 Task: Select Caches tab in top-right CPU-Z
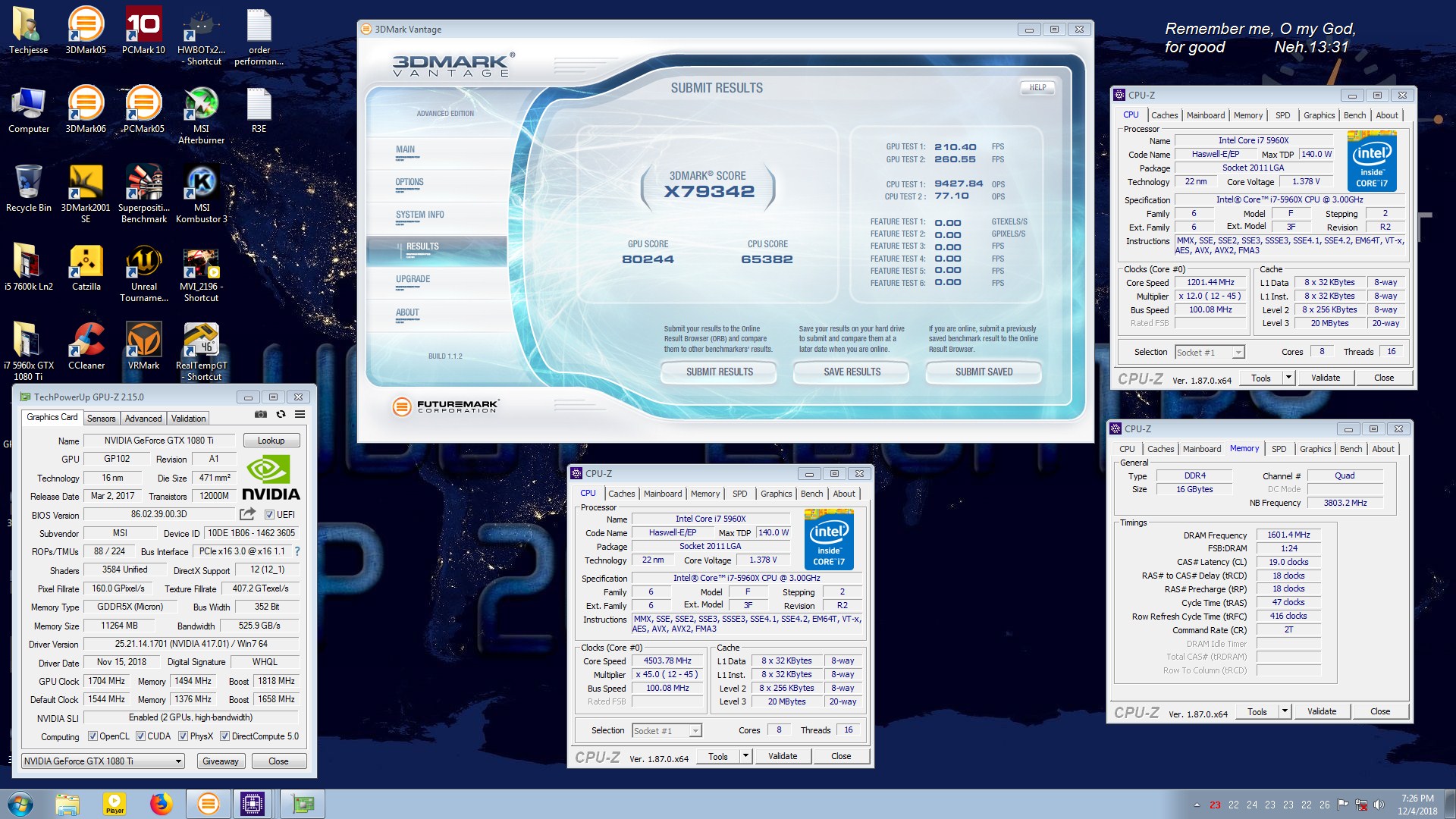coord(1164,115)
